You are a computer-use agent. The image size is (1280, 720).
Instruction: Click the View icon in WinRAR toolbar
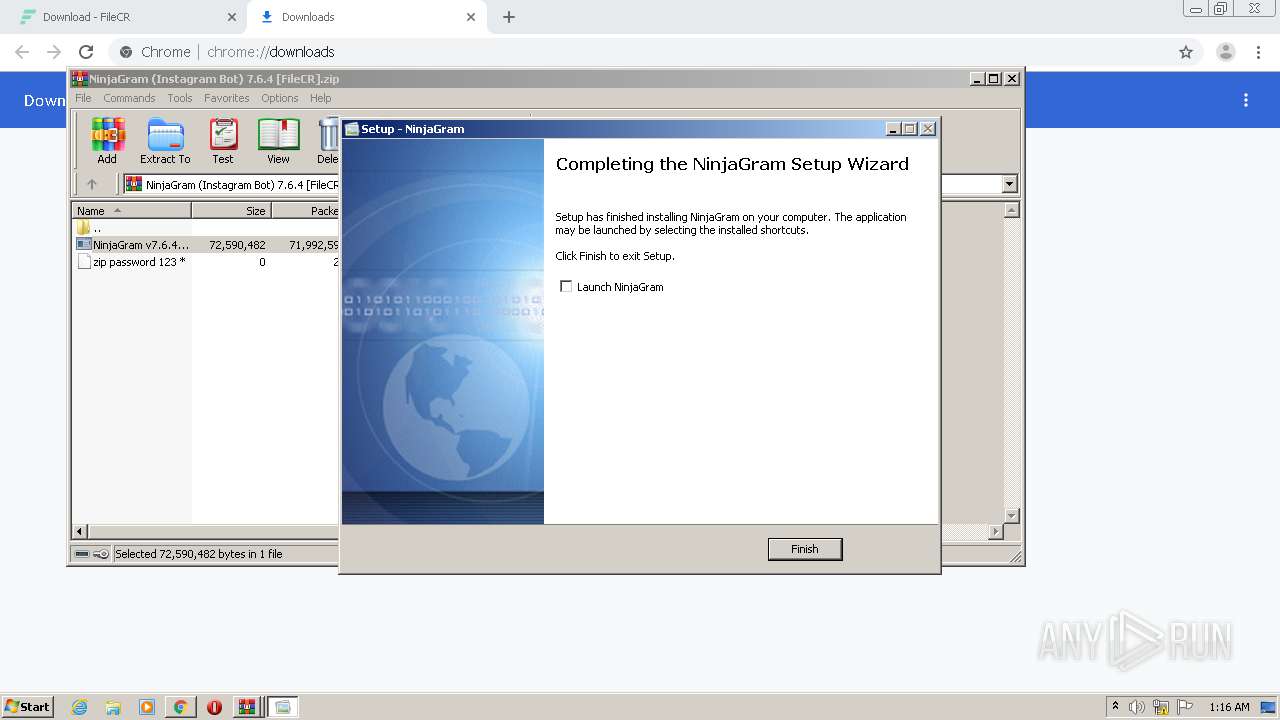(278, 140)
